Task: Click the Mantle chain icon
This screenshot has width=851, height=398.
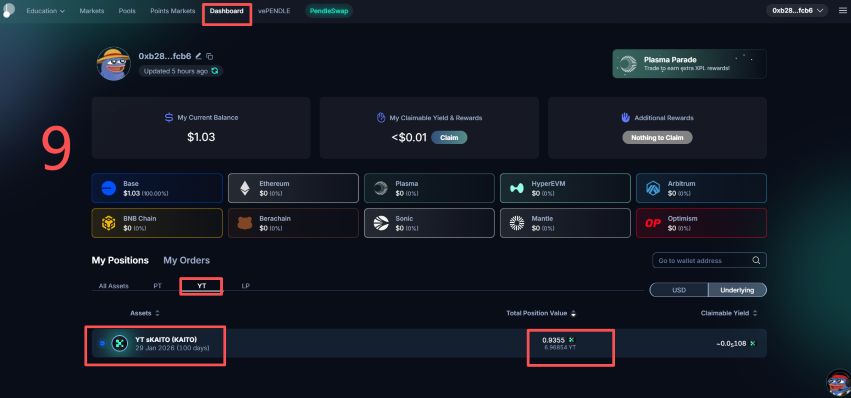Action: point(517,223)
